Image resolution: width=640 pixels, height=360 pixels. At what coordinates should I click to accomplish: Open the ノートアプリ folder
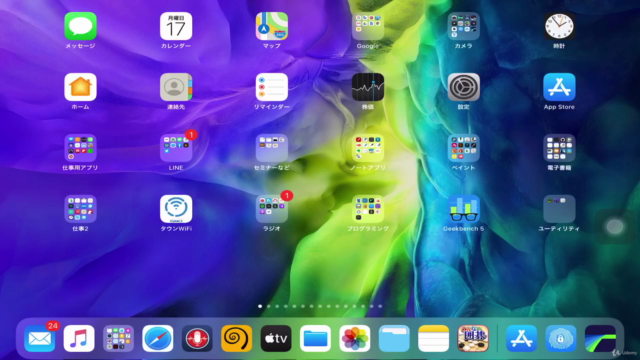pos(368,148)
